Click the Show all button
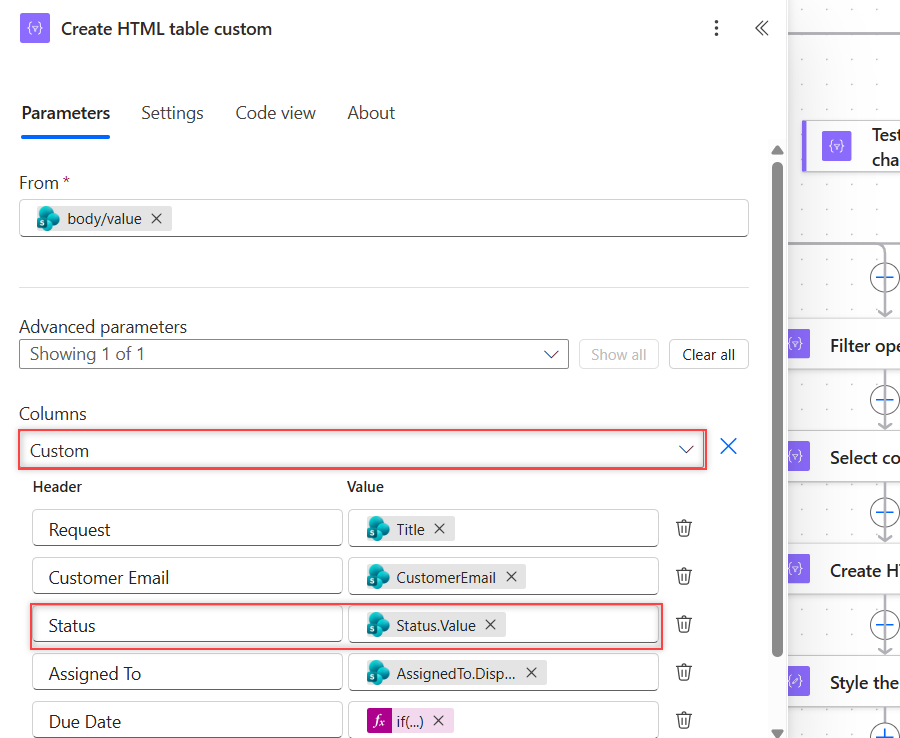Image resolution: width=900 pixels, height=738 pixels. [x=619, y=355]
